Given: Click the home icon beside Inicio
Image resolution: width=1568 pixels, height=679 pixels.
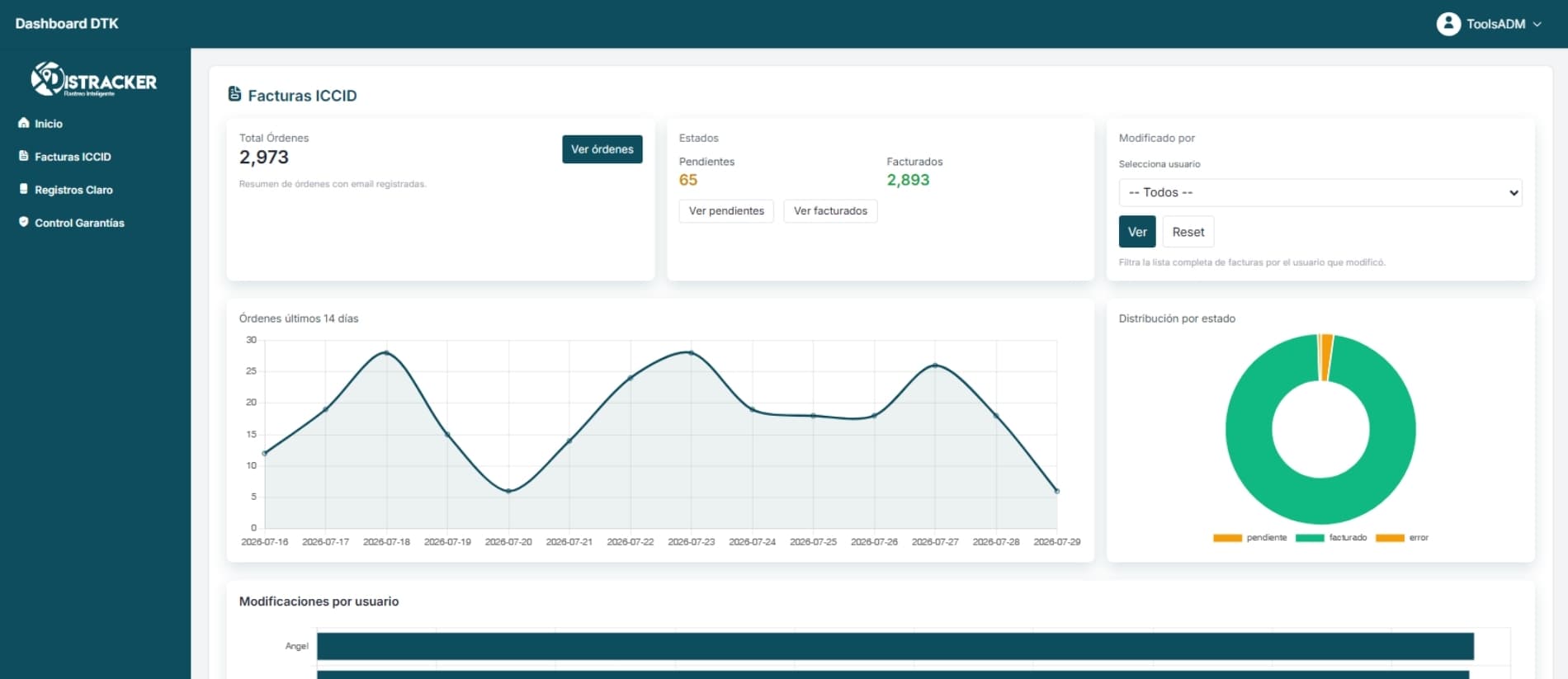Looking at the screenshot, I should click(23, 123).
